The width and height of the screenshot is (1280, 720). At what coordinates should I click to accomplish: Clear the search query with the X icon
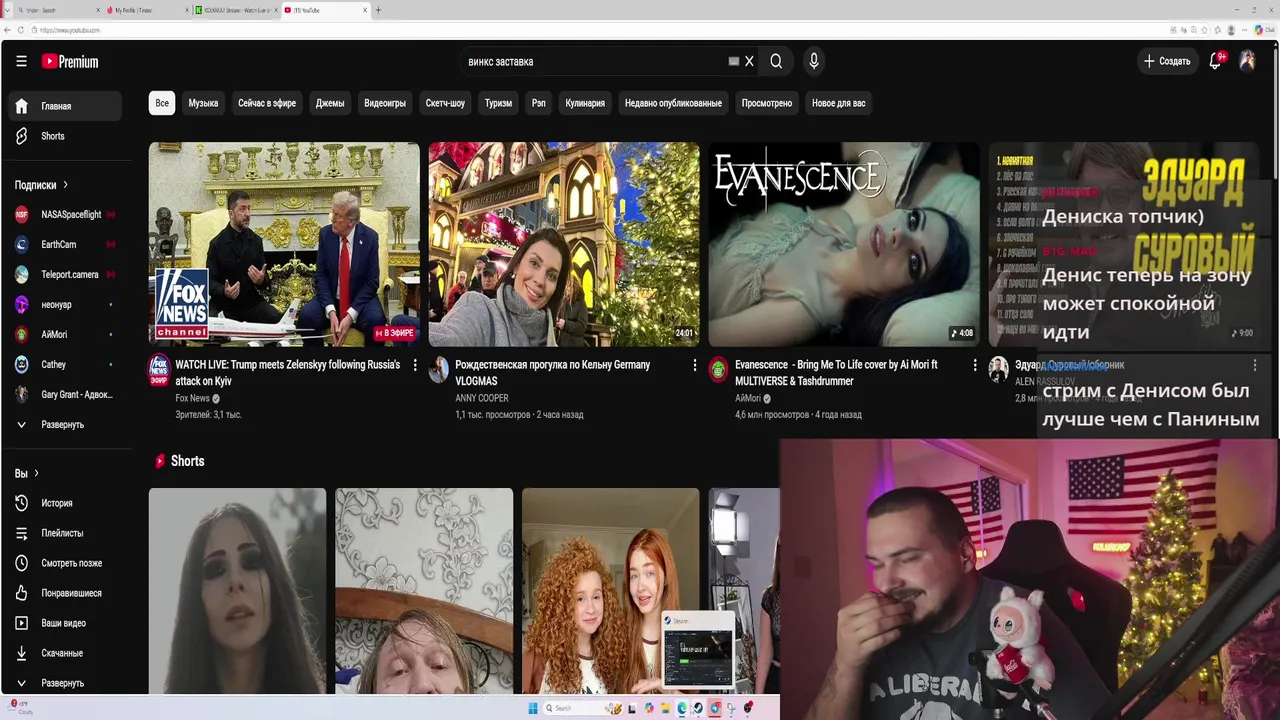click(749, 61)
